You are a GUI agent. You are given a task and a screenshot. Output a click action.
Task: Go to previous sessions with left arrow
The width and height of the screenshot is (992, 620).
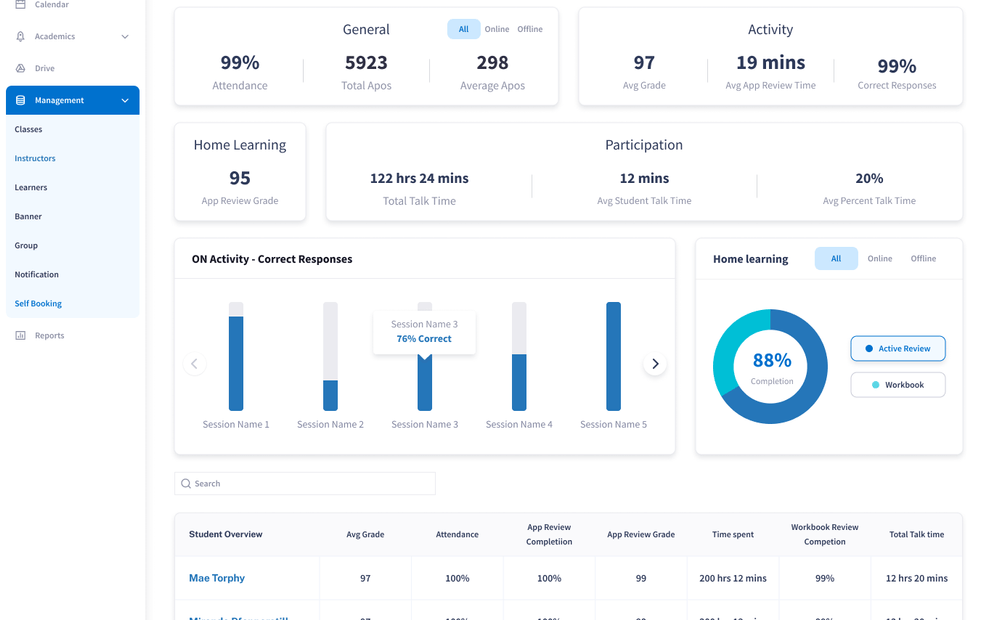(195, 364)
